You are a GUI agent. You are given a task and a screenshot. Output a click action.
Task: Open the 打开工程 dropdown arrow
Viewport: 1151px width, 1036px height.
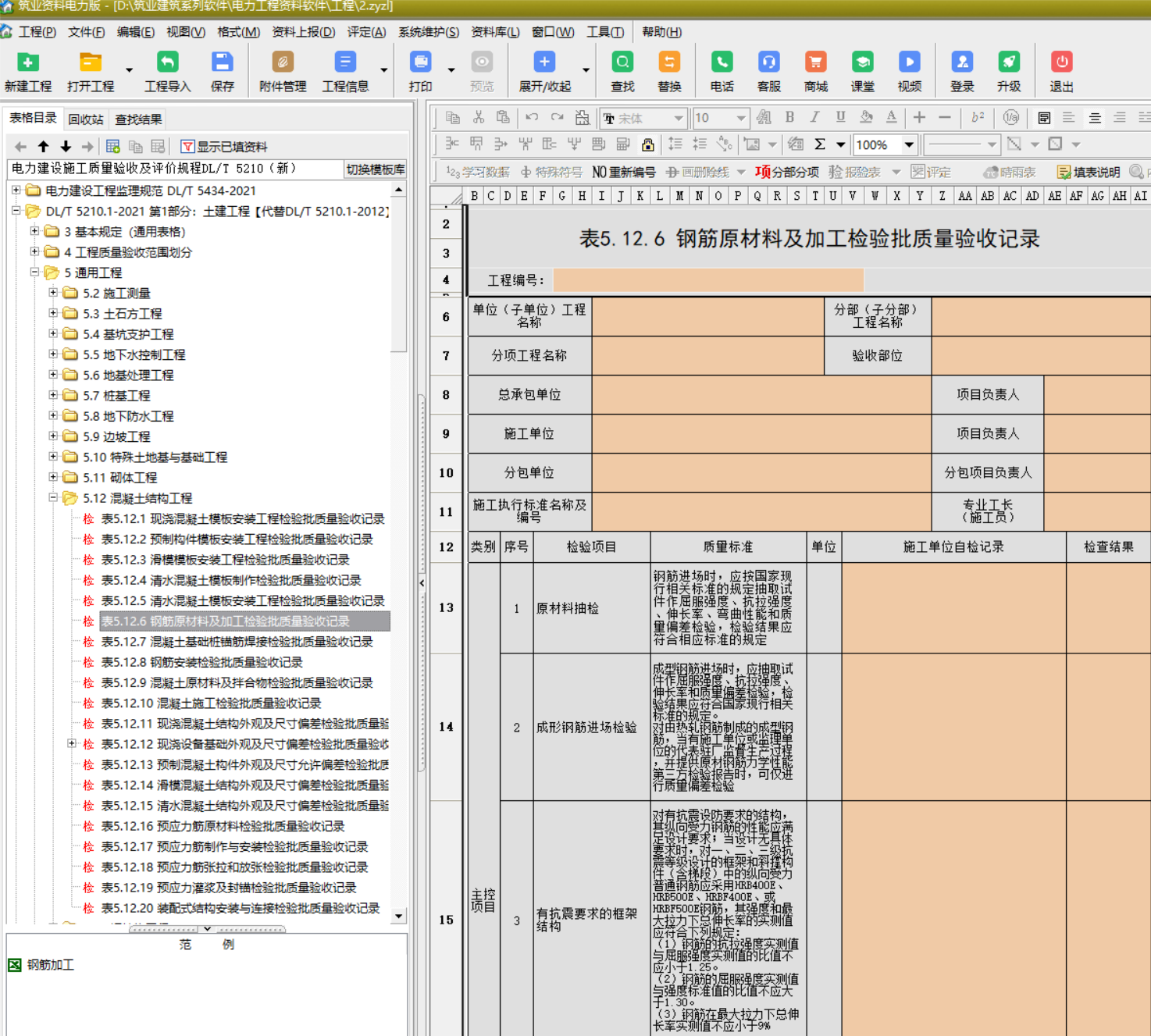point(129,69)
